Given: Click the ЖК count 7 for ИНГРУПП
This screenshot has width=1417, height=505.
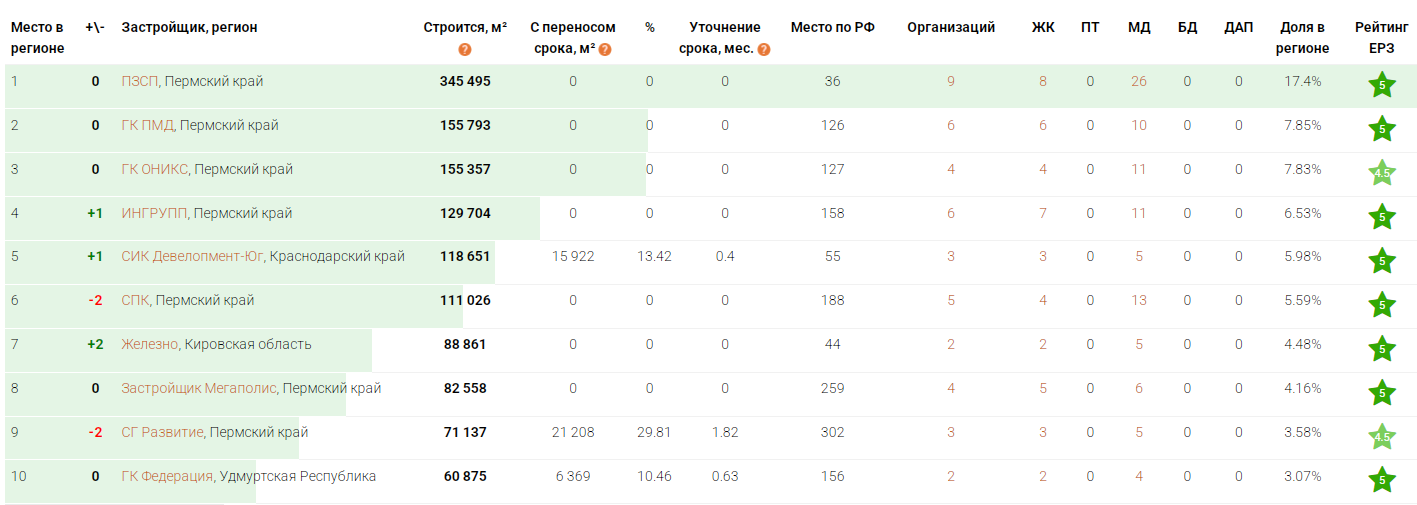Looking at the screenshot, I should click(x=1043, y=213).
